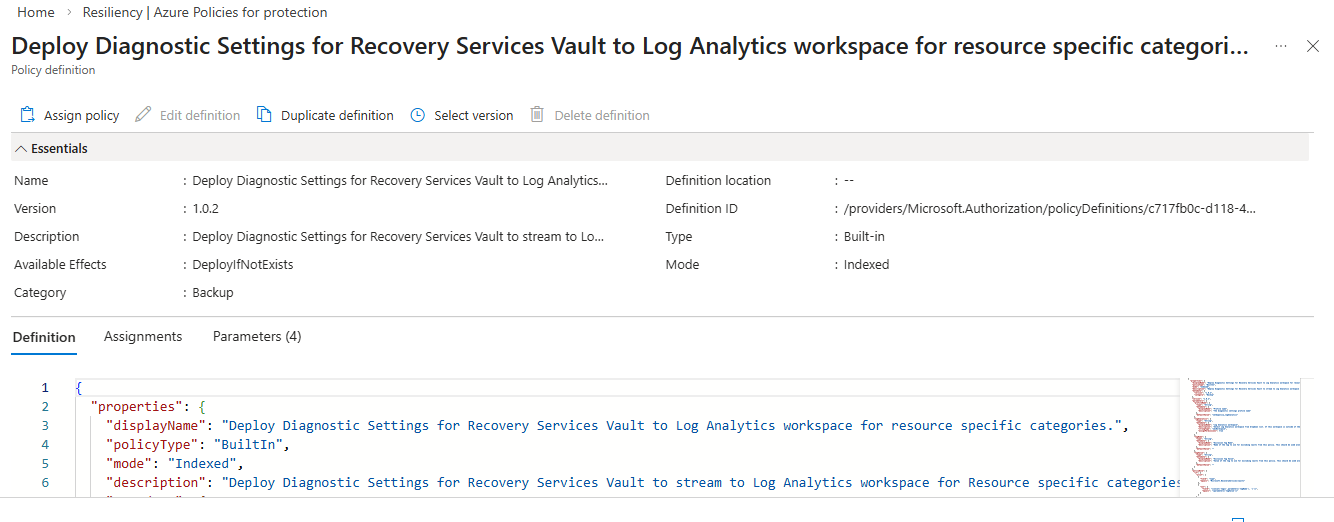Switch to the Assignments tab
The width and height of the screenshot is (1334, 522).
pos(143,337)
